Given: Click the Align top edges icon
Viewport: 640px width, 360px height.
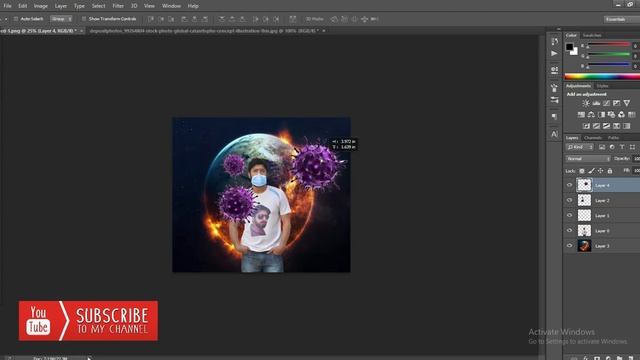Looking at the screenshot, I should pos(151,19).
